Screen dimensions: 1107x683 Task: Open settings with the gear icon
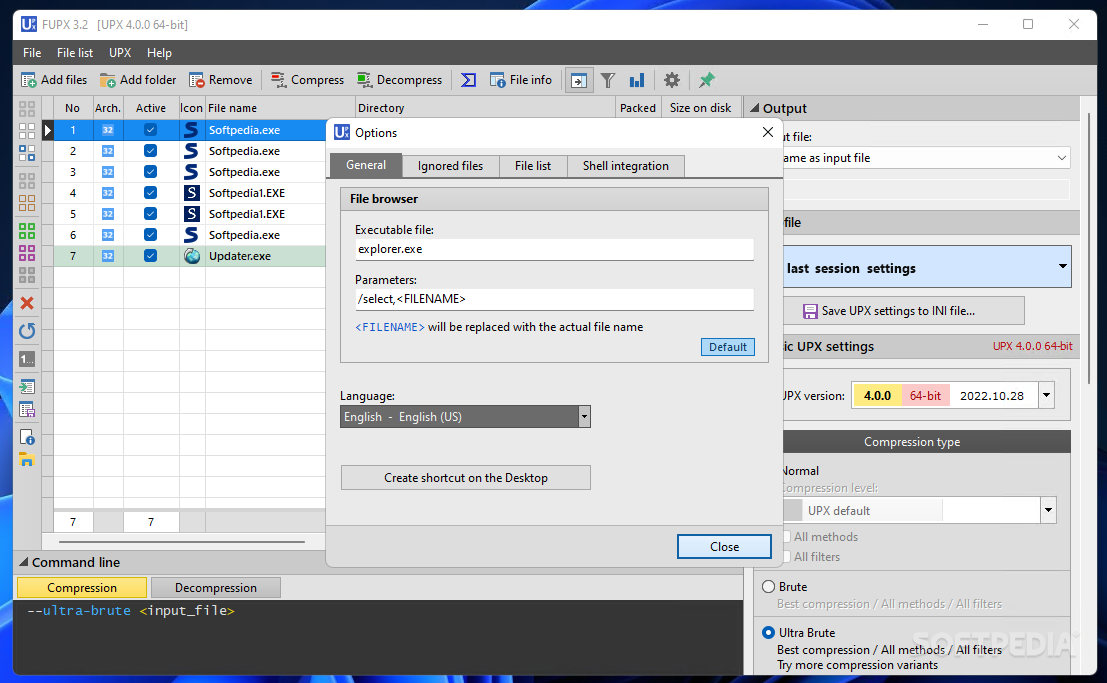tap(671, 81)
